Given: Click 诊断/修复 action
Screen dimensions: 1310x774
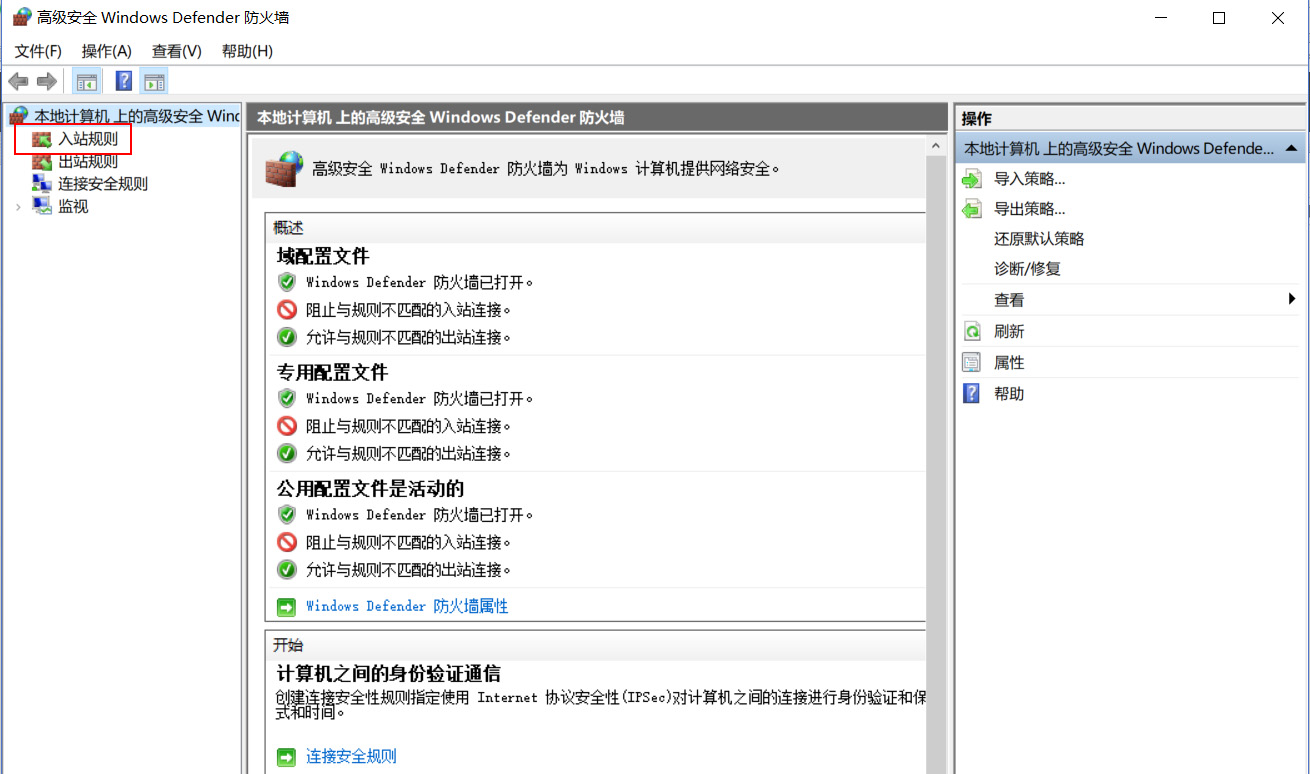Looking at the screenshot, I should coord(1027,269).
